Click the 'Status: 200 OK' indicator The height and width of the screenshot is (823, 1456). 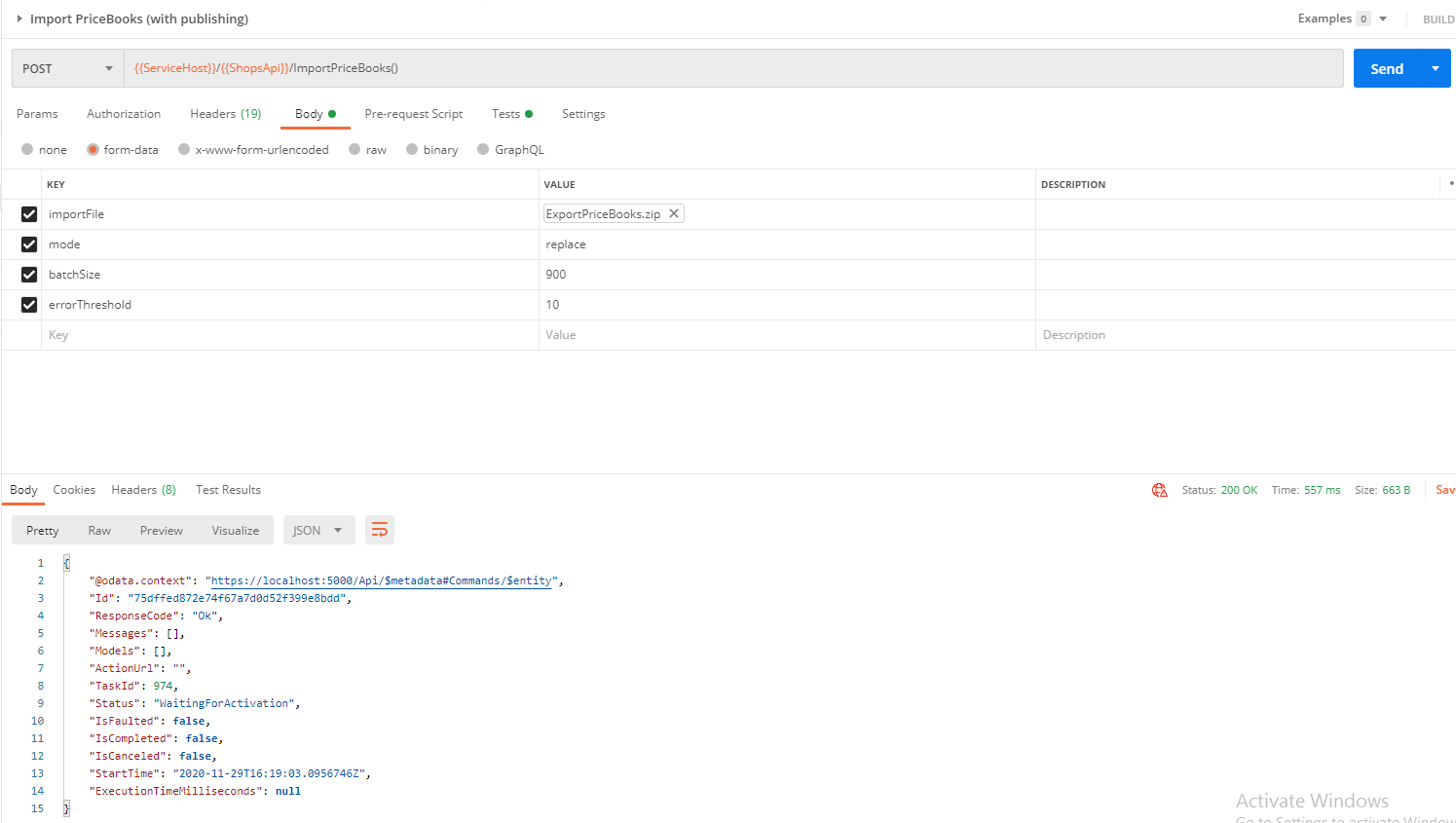[1219, 490]
